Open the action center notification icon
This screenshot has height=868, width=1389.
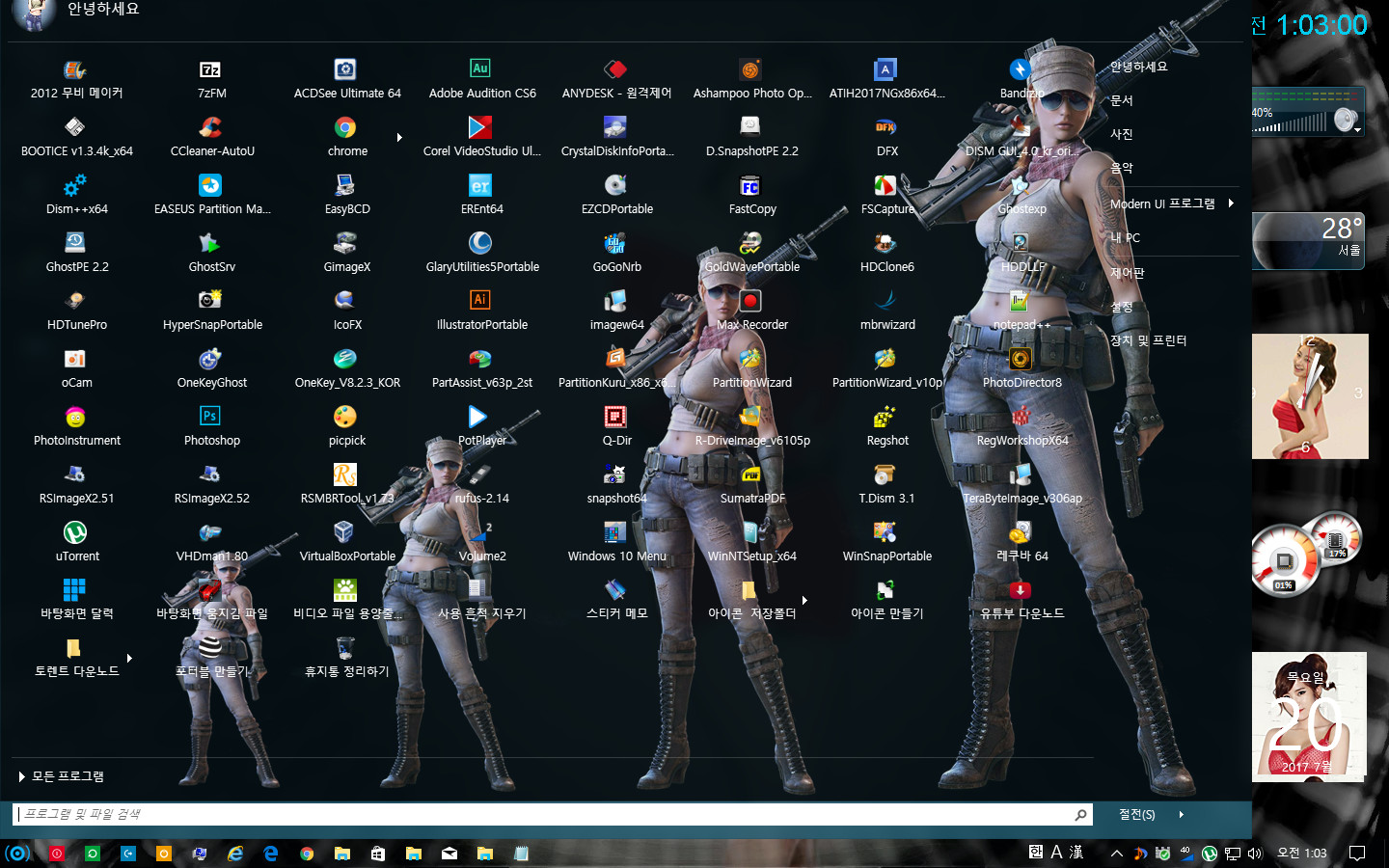(1357, 854)
